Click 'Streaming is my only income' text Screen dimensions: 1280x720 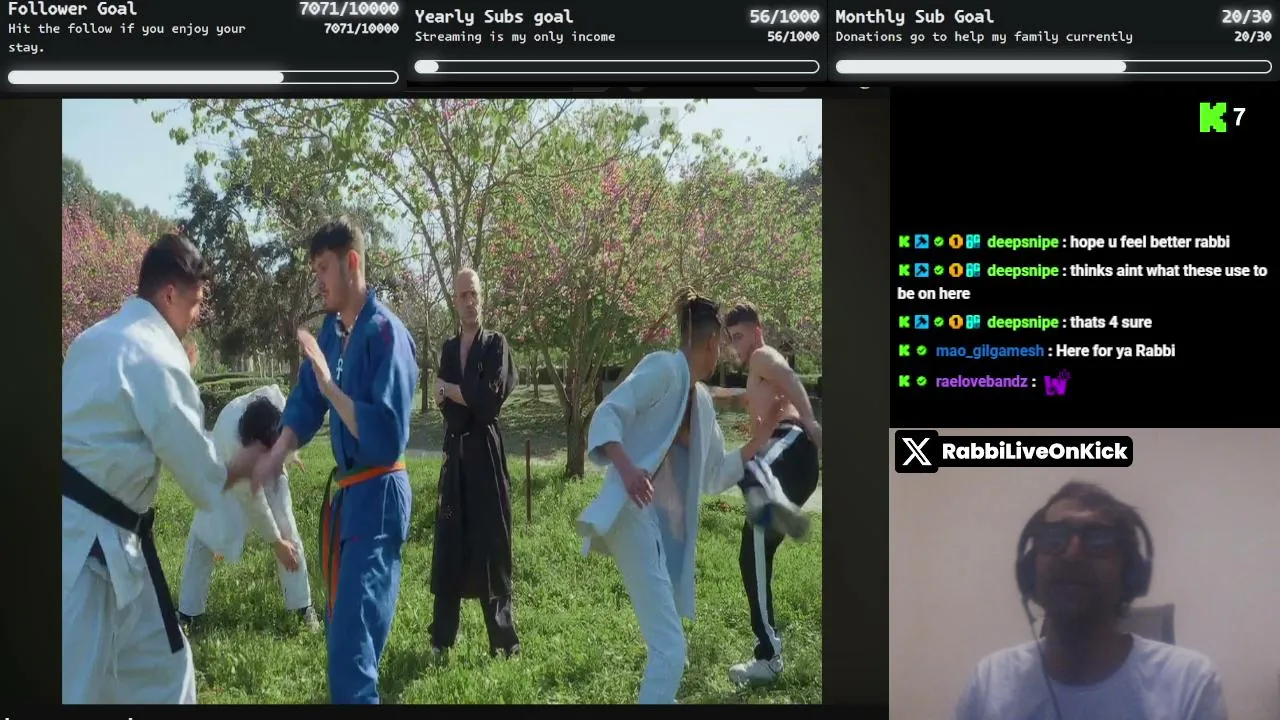515,37
